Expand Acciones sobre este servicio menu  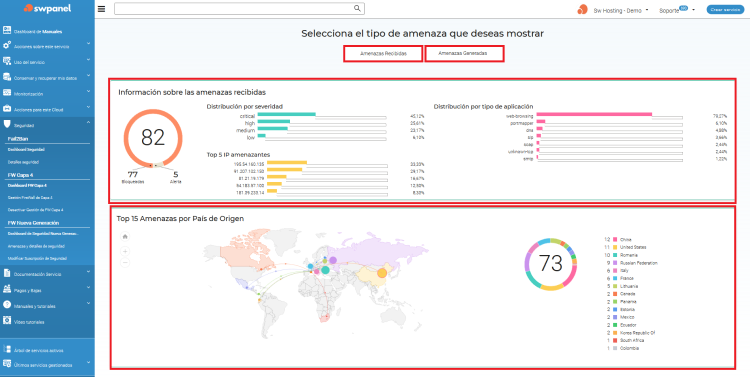point(88,44)
